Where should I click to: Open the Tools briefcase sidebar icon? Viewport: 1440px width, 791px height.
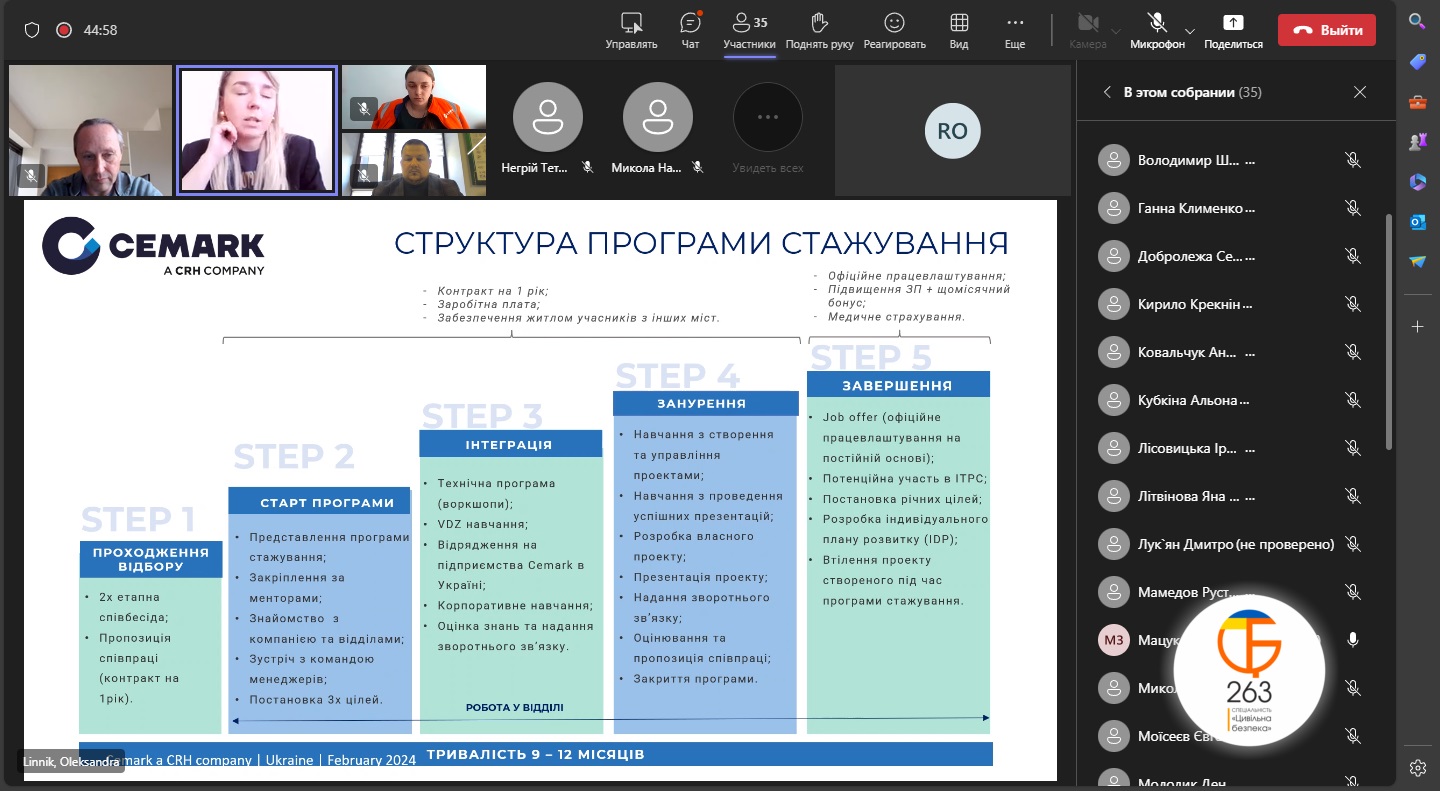coord(1417,102)
